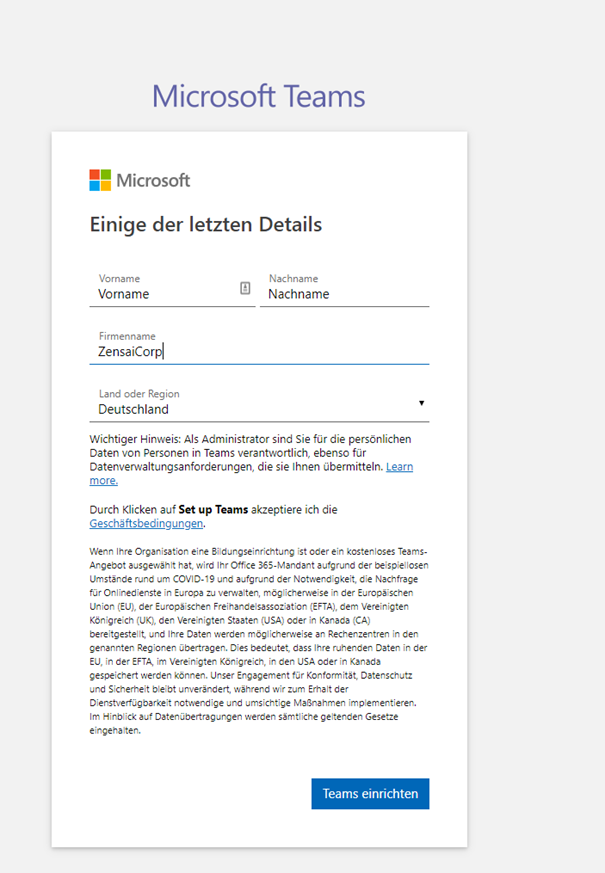Click the small Nachname label above field
The width and height of the screenshot is (605, 873).
(293, 278)
